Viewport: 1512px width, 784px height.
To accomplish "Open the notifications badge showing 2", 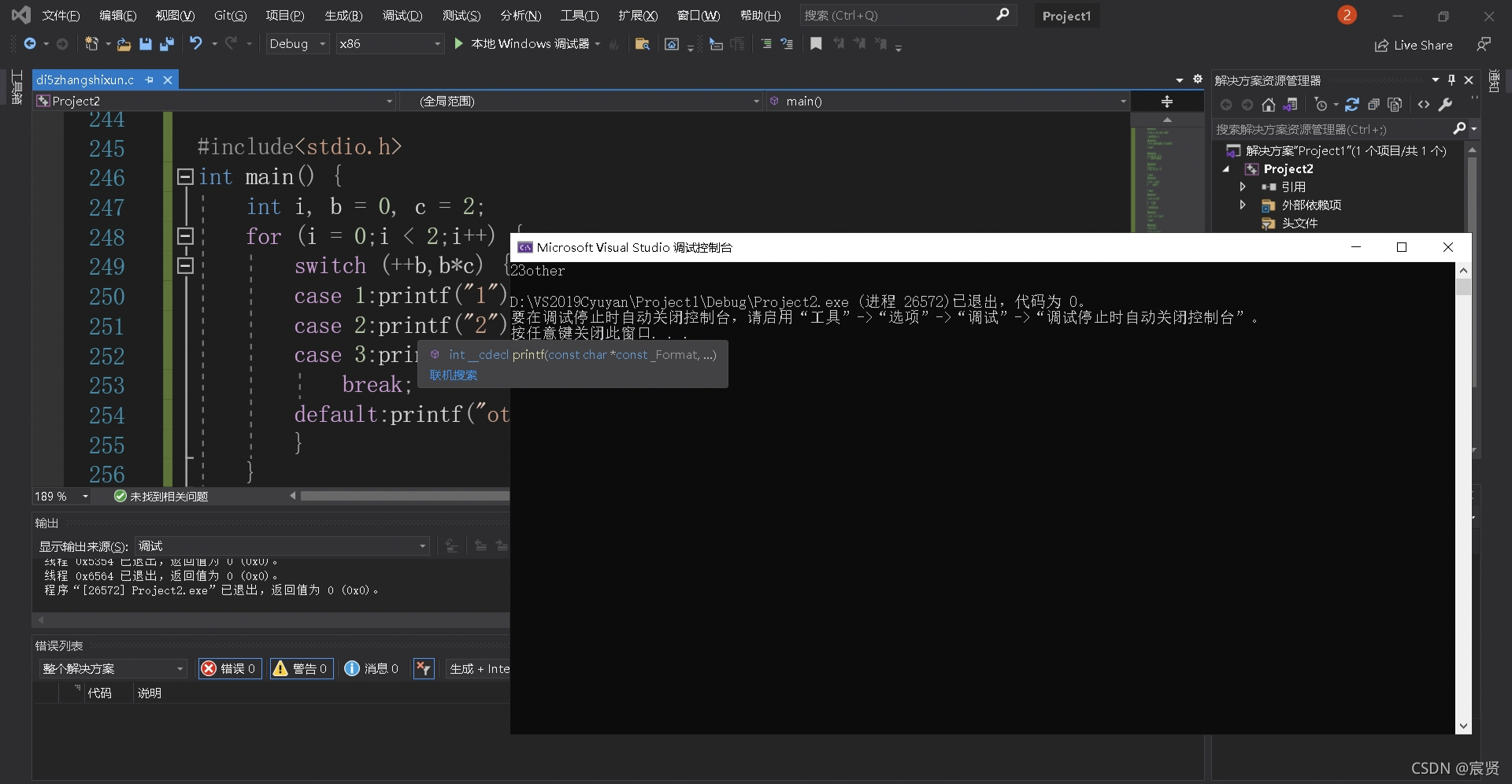I will 1347,15.
